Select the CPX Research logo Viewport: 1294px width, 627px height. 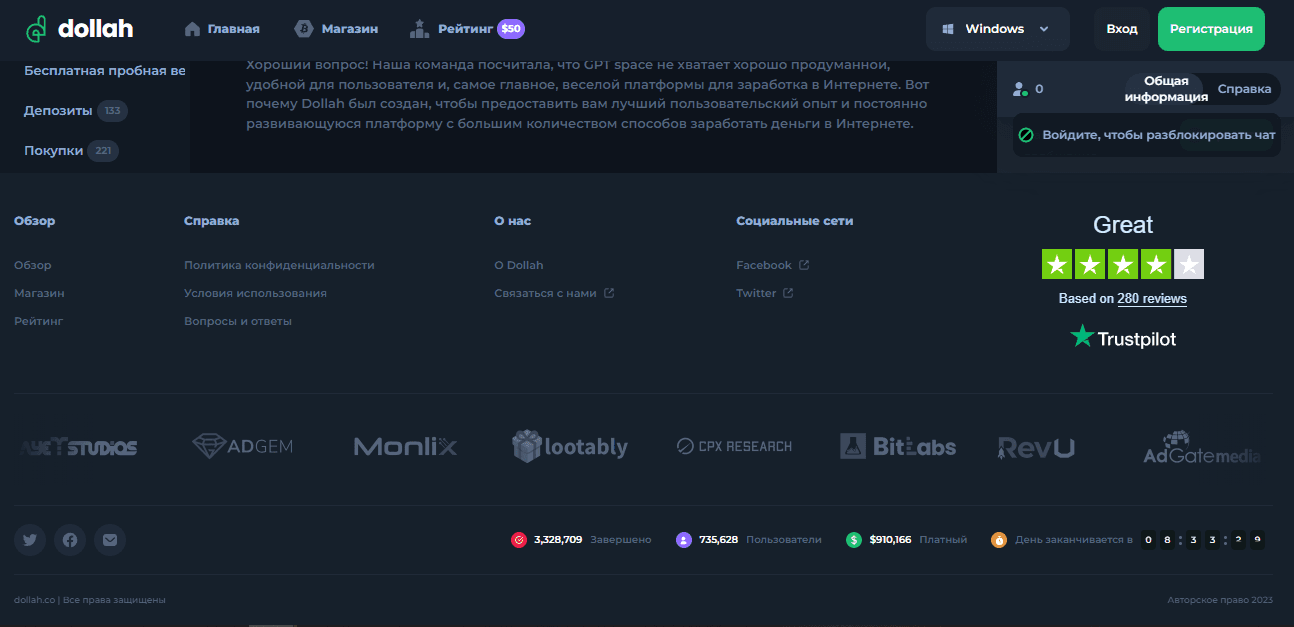[734, 446]
